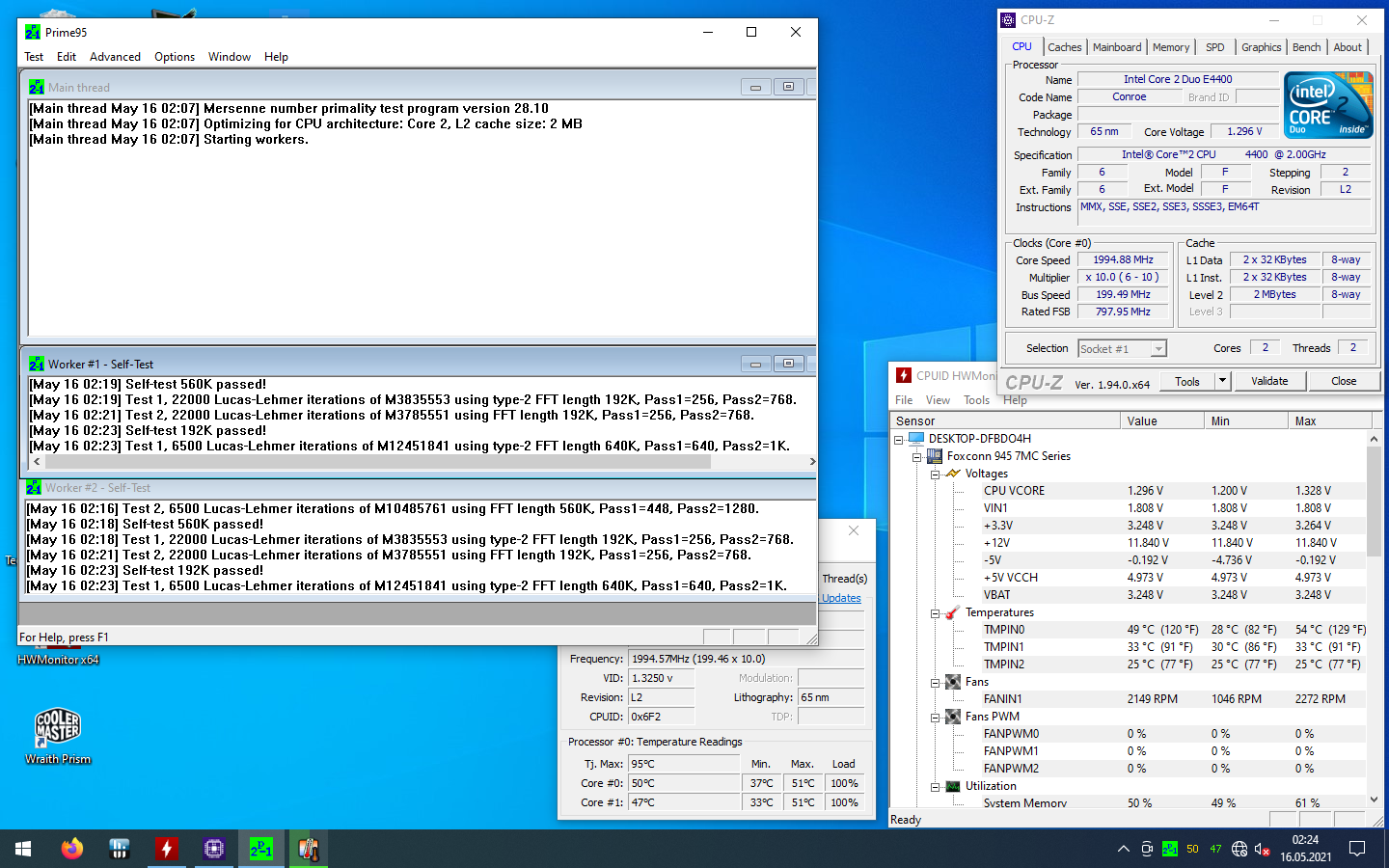Click the purple CPU-Z chip icon on the taskbar
The height and width of the screenshot is (868, 1389).
tap(213, 849)
